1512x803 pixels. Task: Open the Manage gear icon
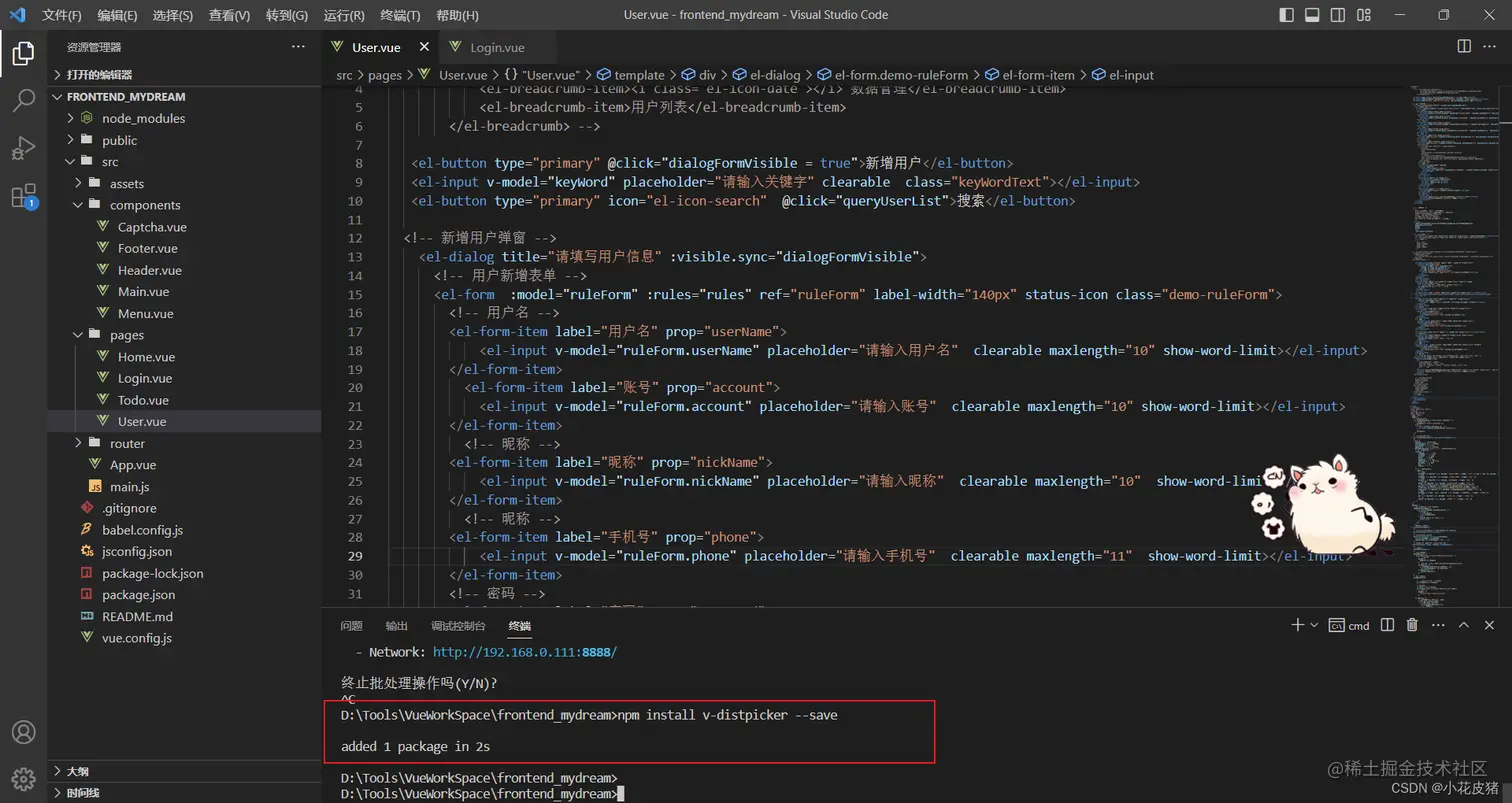[x=23, y=778]
